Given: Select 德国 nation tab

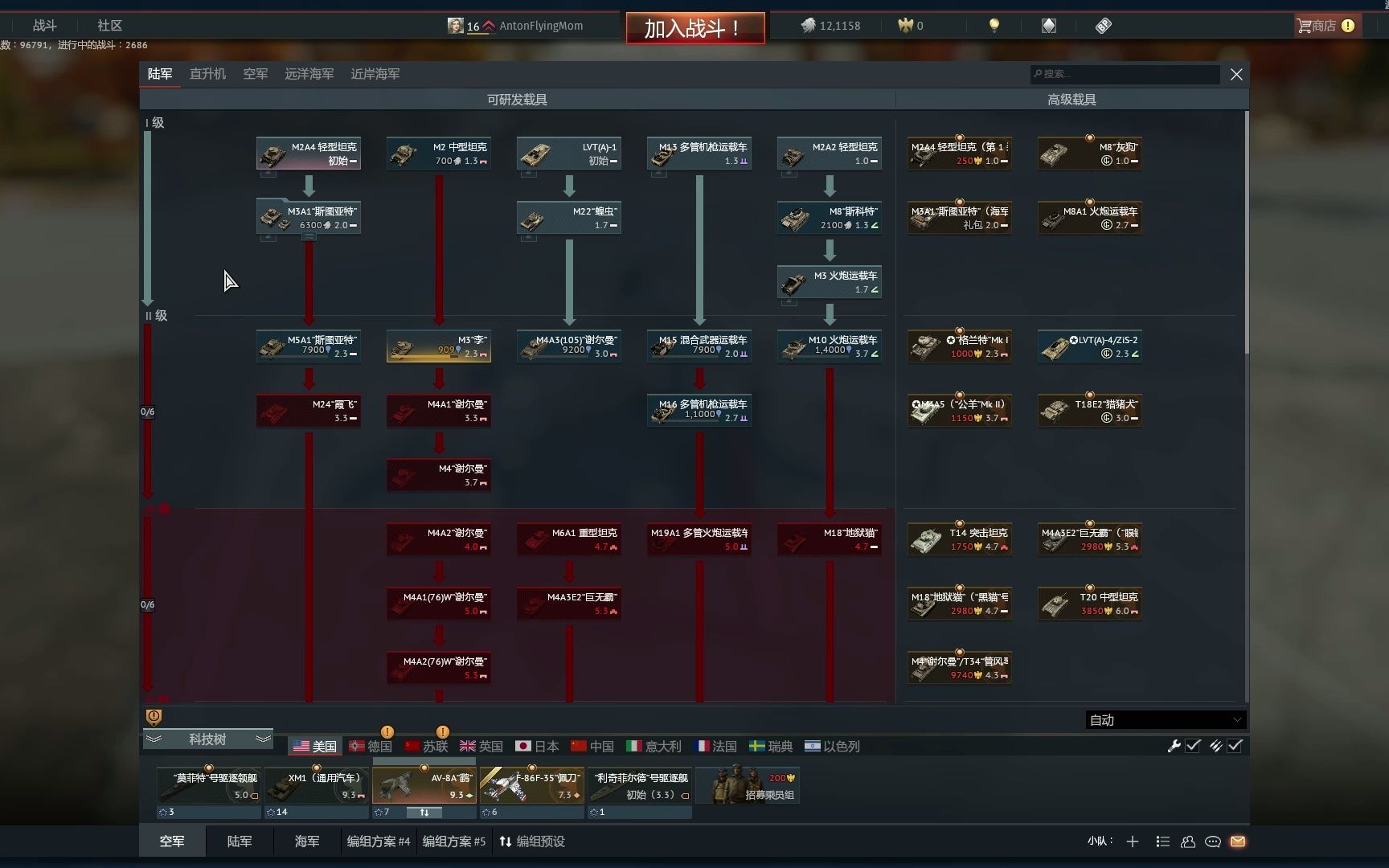Looking at the screenshot, I should 371,747.
